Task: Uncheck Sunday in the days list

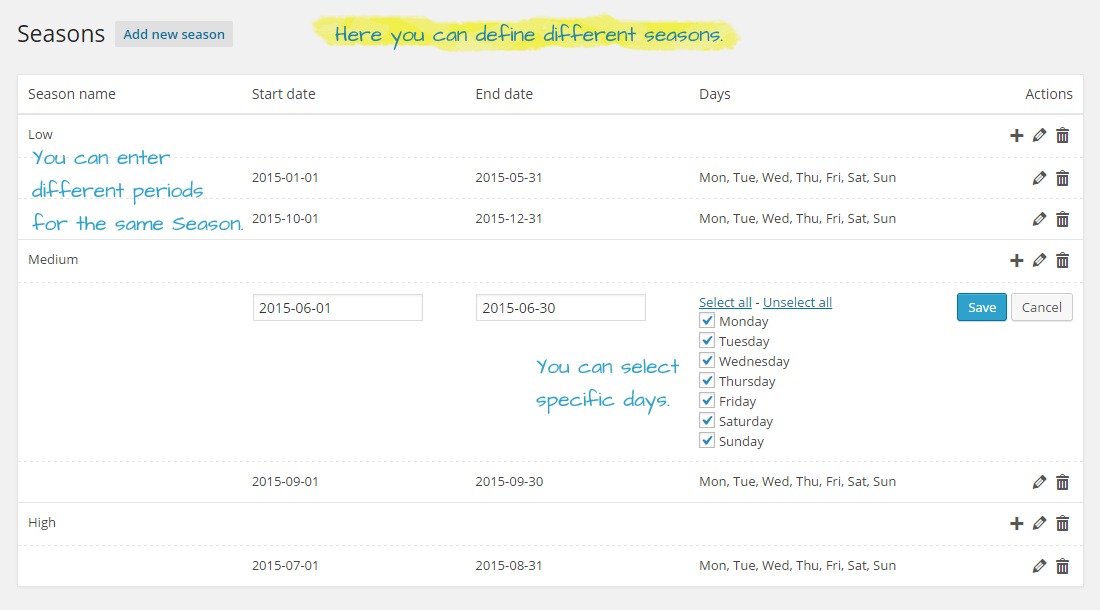Action: coord(707,441)
